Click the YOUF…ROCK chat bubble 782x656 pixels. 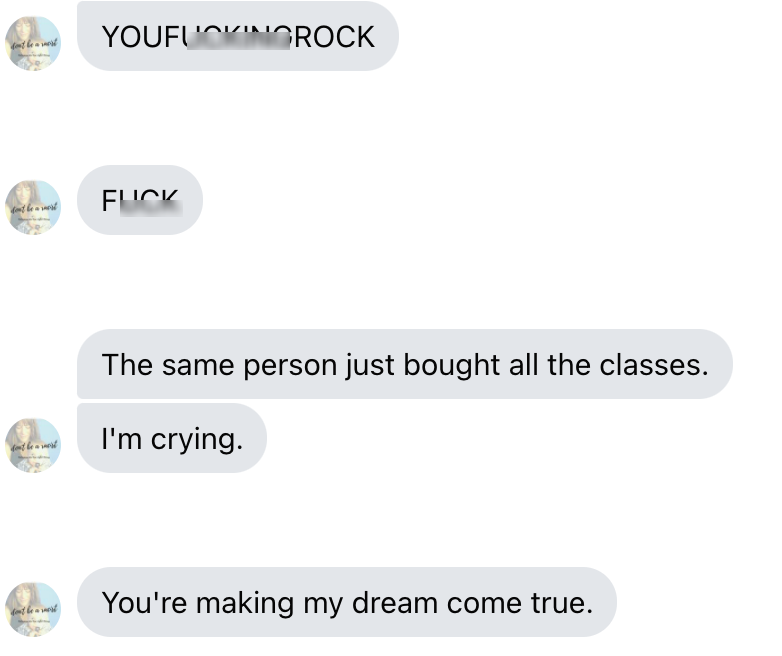pos(238,36)
